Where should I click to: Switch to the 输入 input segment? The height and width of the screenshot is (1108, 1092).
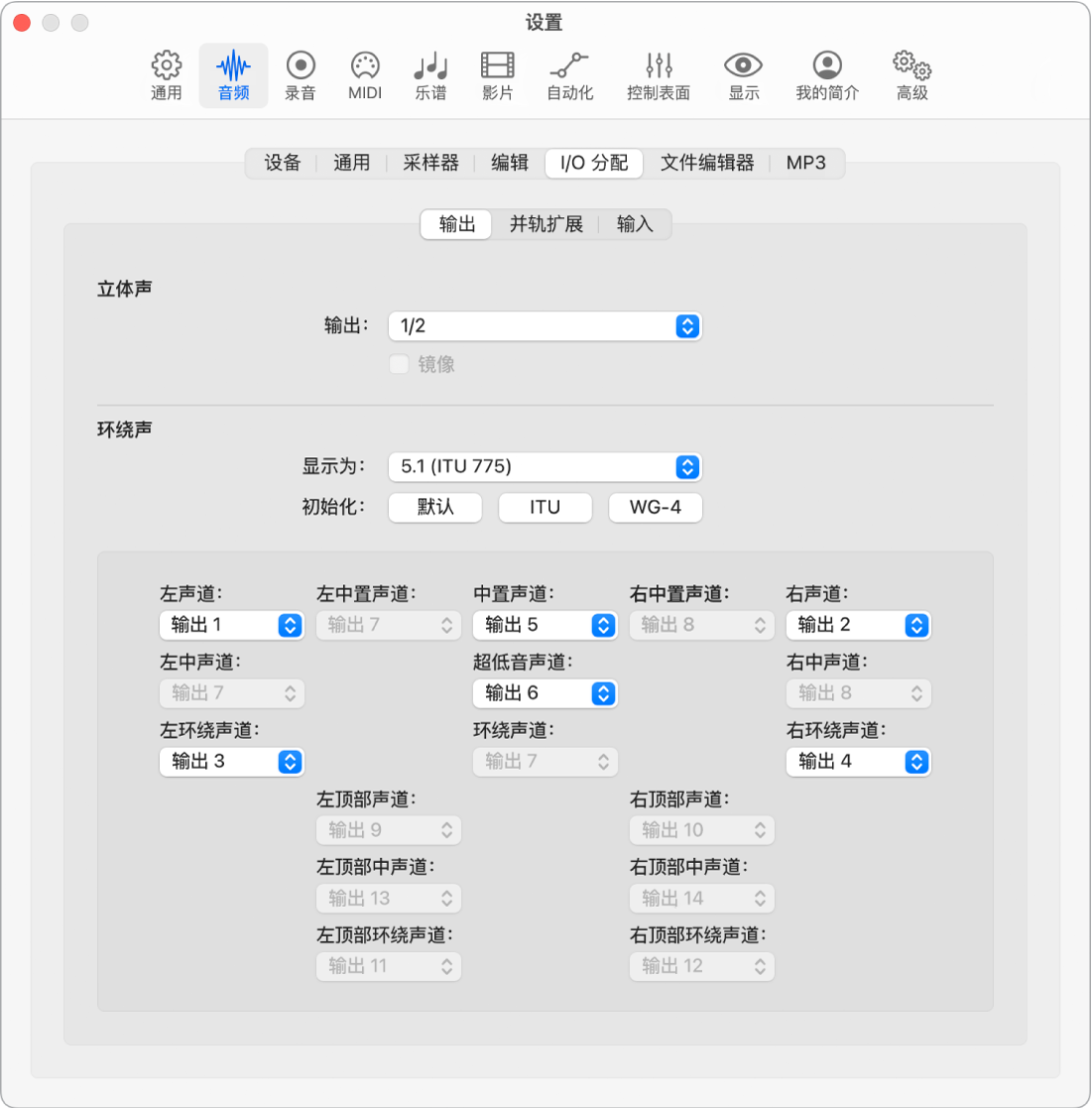635,225
